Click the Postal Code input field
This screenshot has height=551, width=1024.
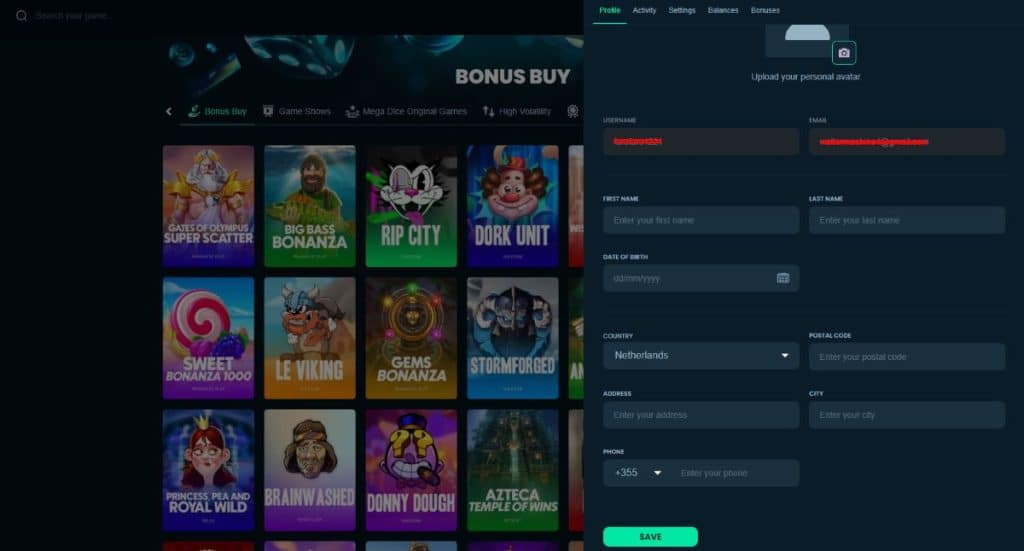[x=906, y=356]
